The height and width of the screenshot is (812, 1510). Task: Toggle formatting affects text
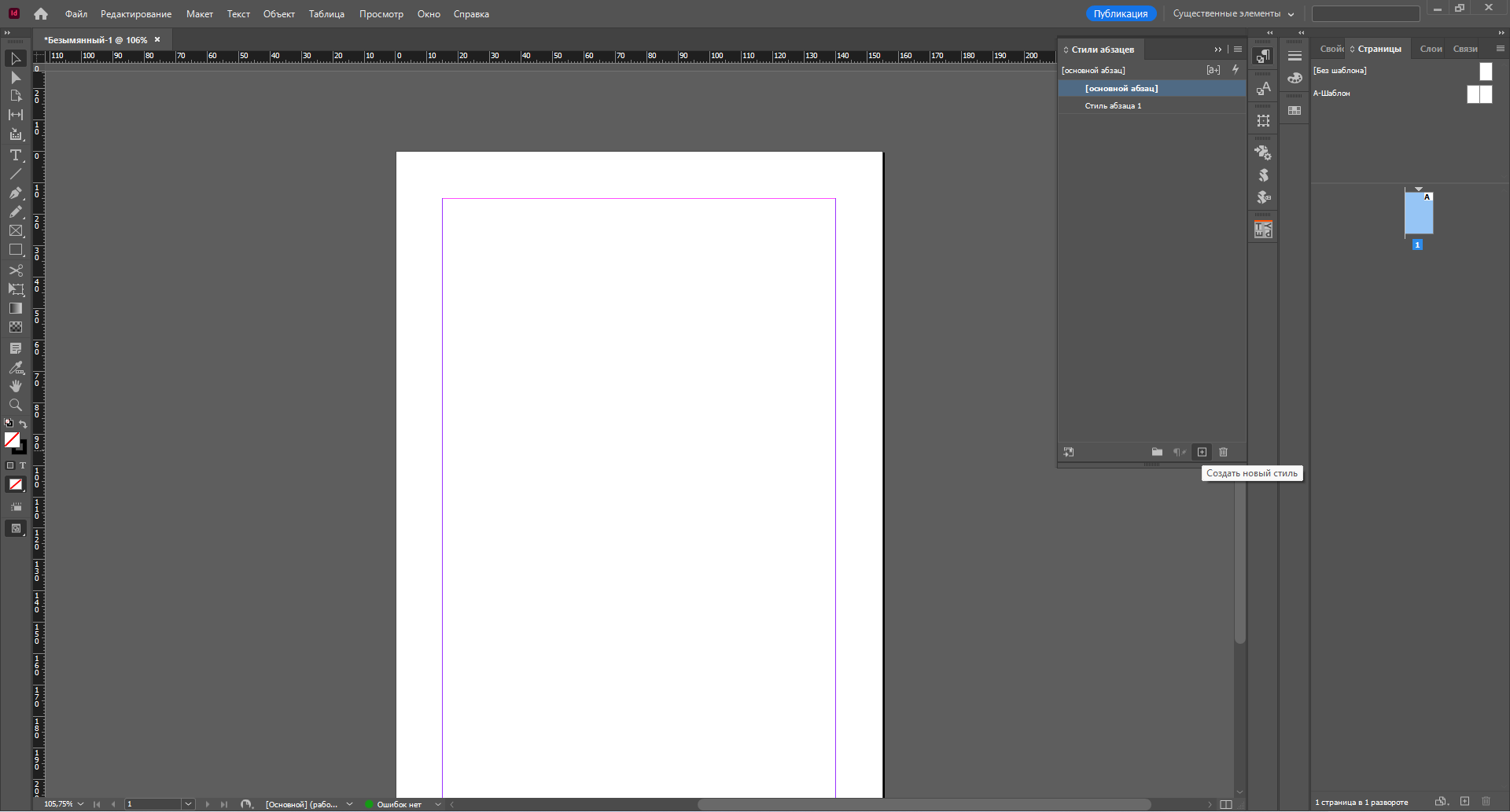pyautogui.click(x=23, y=465)
